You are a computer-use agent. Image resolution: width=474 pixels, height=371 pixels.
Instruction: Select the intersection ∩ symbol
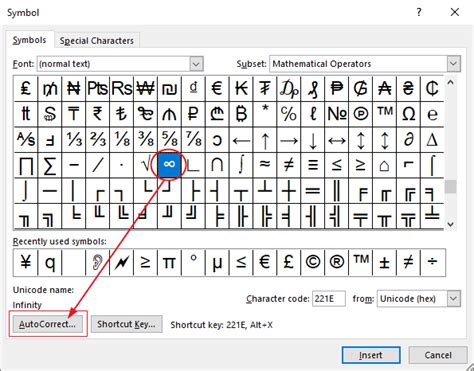tap(217, 165)
